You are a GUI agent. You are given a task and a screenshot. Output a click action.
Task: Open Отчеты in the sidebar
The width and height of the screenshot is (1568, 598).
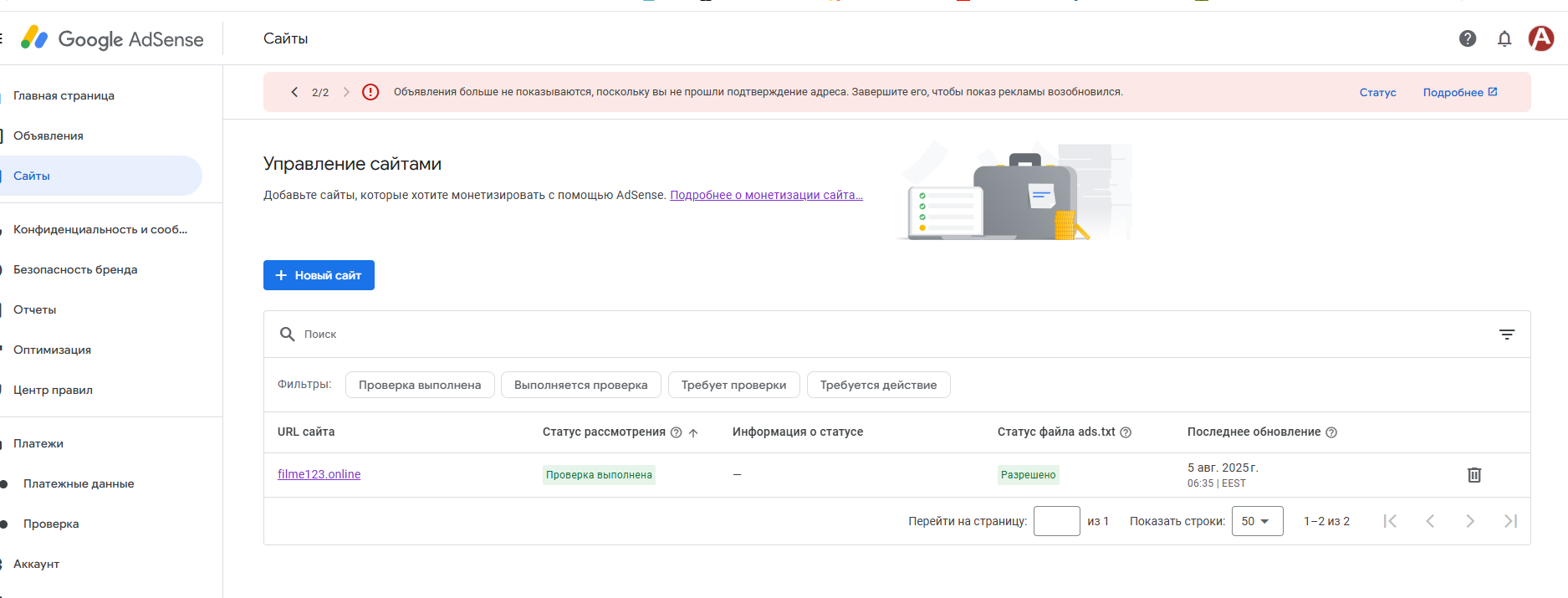point(35,309)
